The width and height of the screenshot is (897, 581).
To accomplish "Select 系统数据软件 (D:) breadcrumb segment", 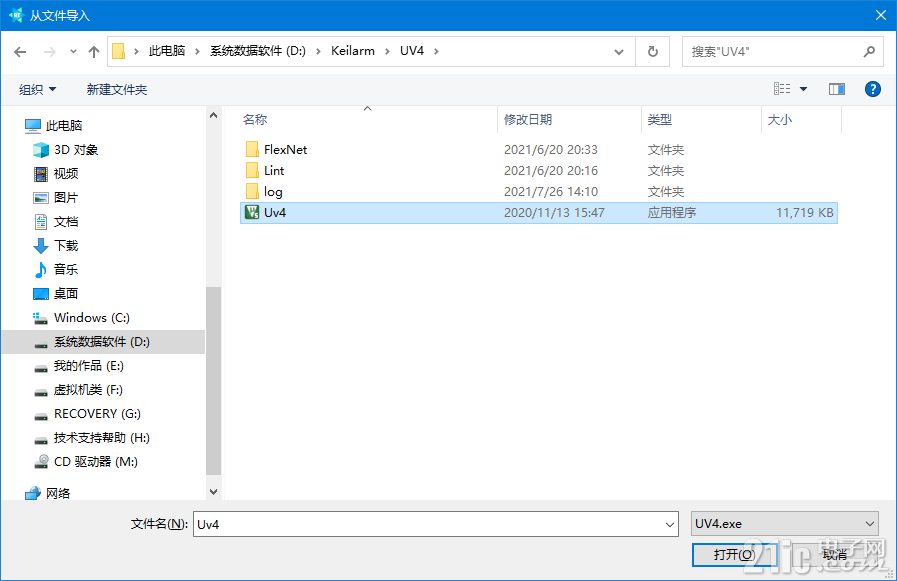I will (x=257, y=51).
